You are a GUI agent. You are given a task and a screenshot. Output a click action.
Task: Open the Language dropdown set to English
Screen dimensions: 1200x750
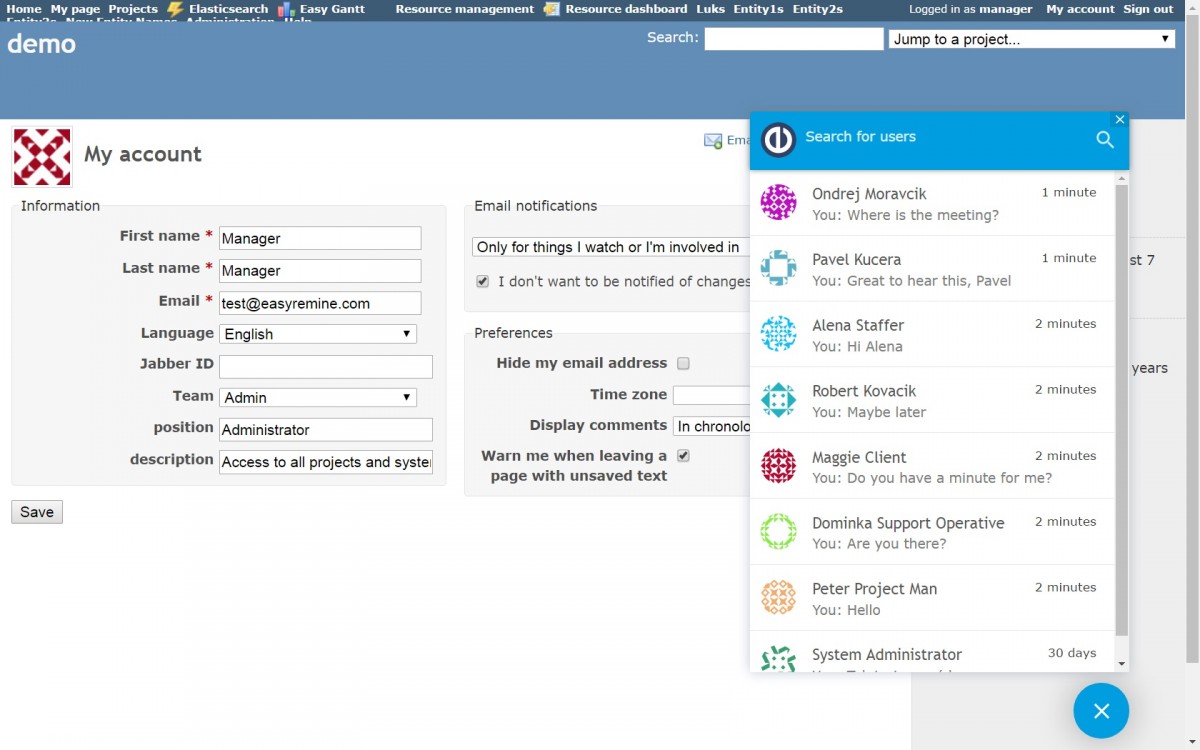coord(318,332)
